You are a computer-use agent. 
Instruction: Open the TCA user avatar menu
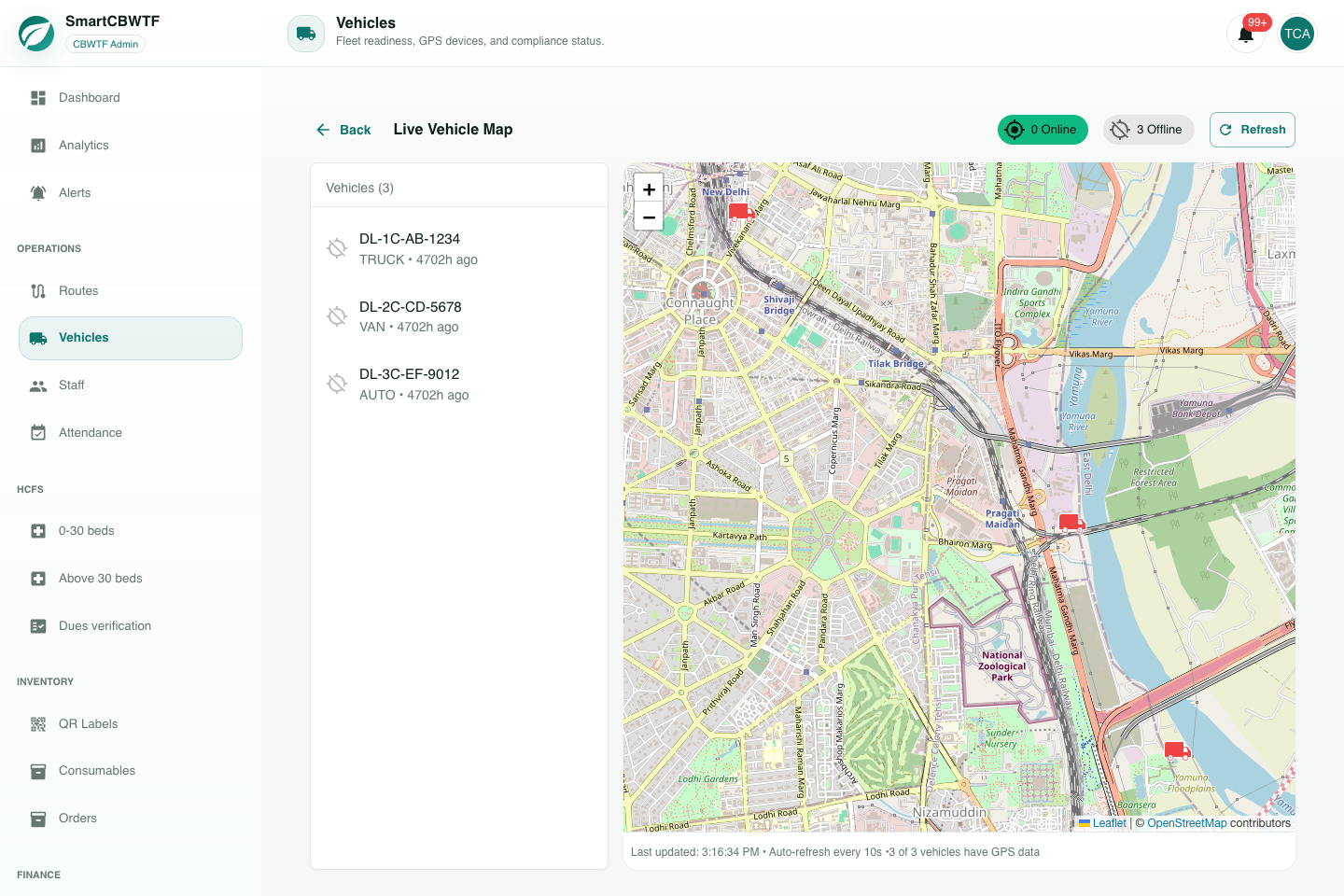1296,35
